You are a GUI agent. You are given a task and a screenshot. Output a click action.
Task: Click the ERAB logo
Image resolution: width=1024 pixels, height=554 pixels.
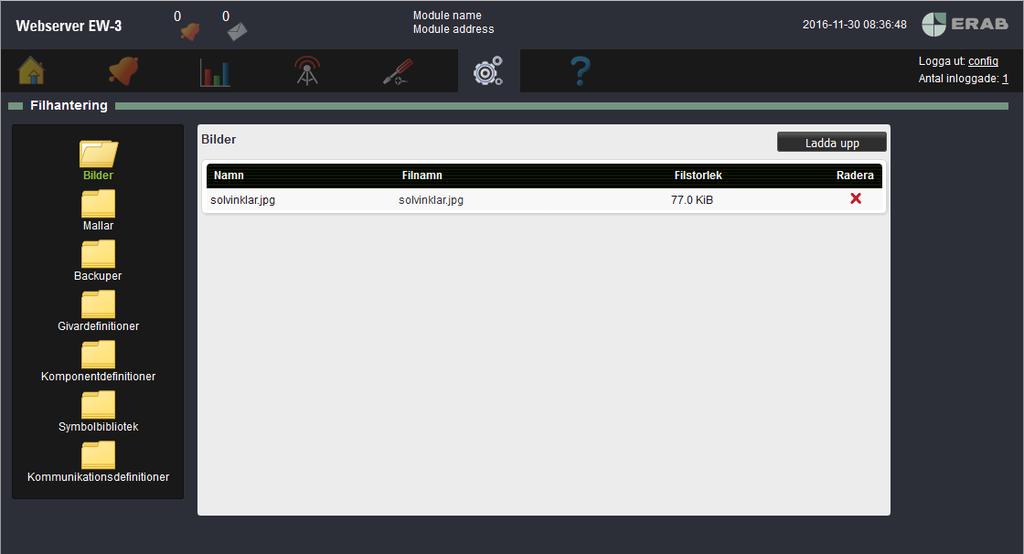click(965, 24)
